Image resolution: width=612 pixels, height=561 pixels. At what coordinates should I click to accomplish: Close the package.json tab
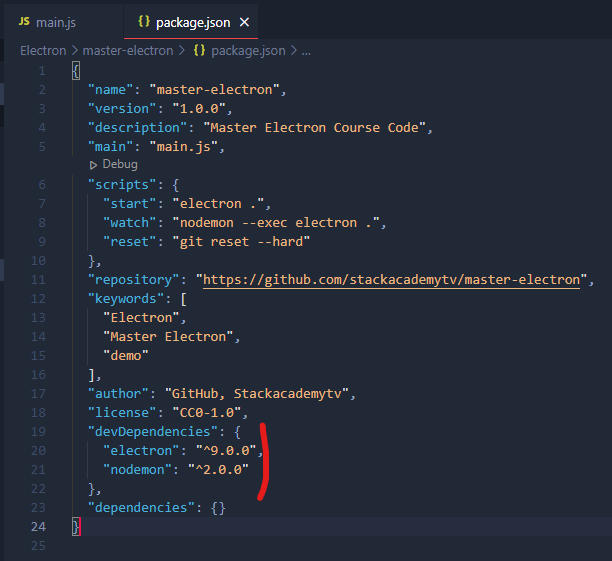click(244, 22)
